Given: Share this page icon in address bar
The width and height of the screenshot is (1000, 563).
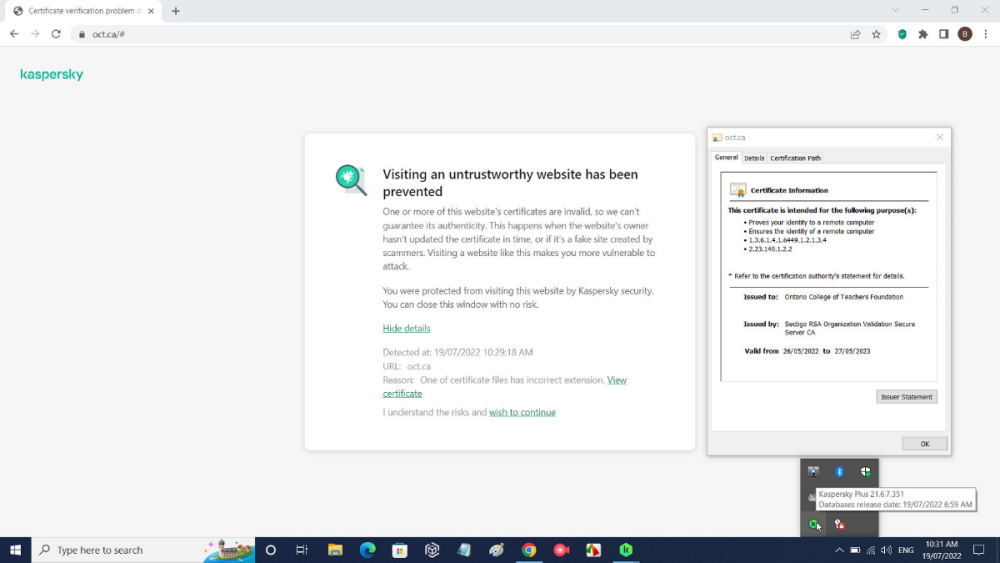Looking at the screenshot, I should click(855, 34).
